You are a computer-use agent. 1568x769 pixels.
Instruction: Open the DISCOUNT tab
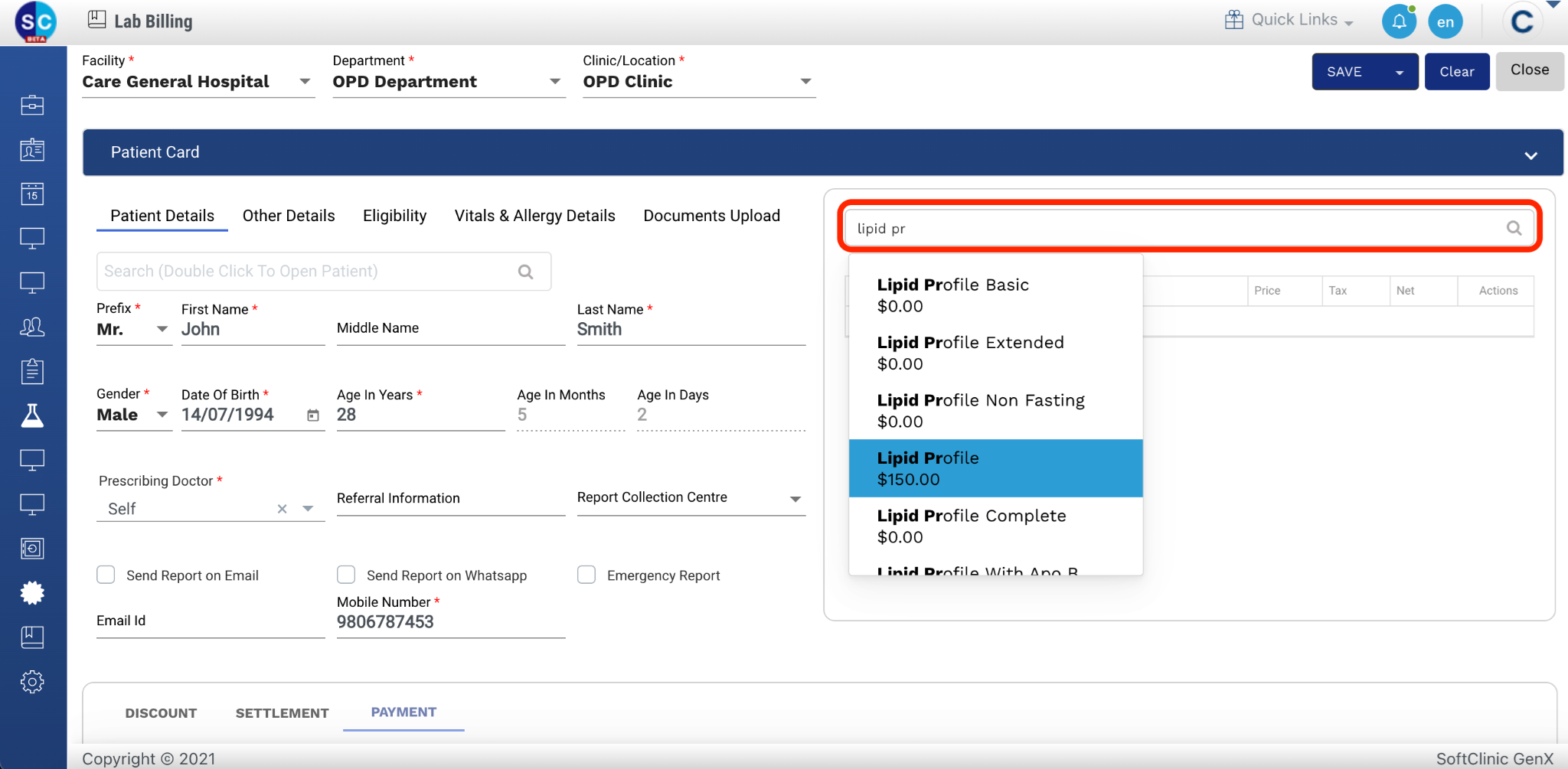[x=161, y=713]
